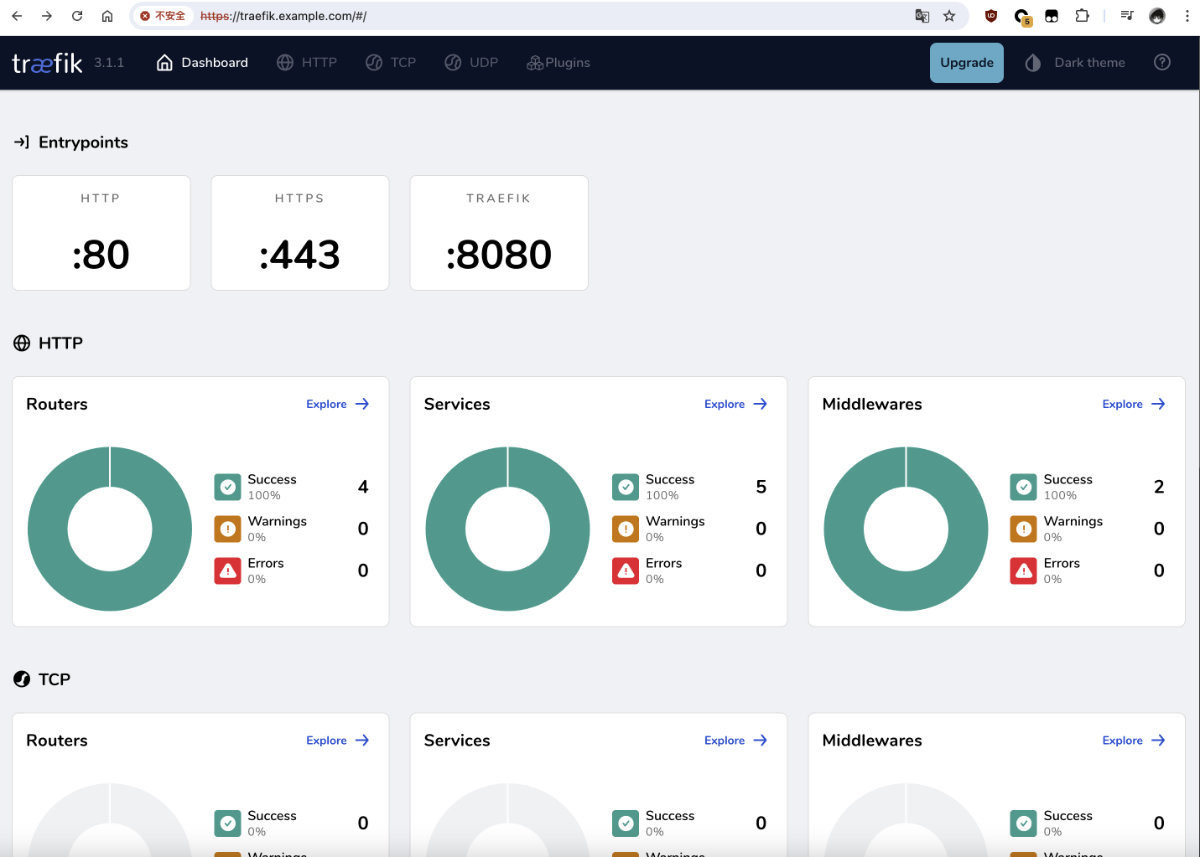Select the HTTP :80 entrypoint card
The width and height of the screenshot is (1200, 857).
tap(101, 233)
